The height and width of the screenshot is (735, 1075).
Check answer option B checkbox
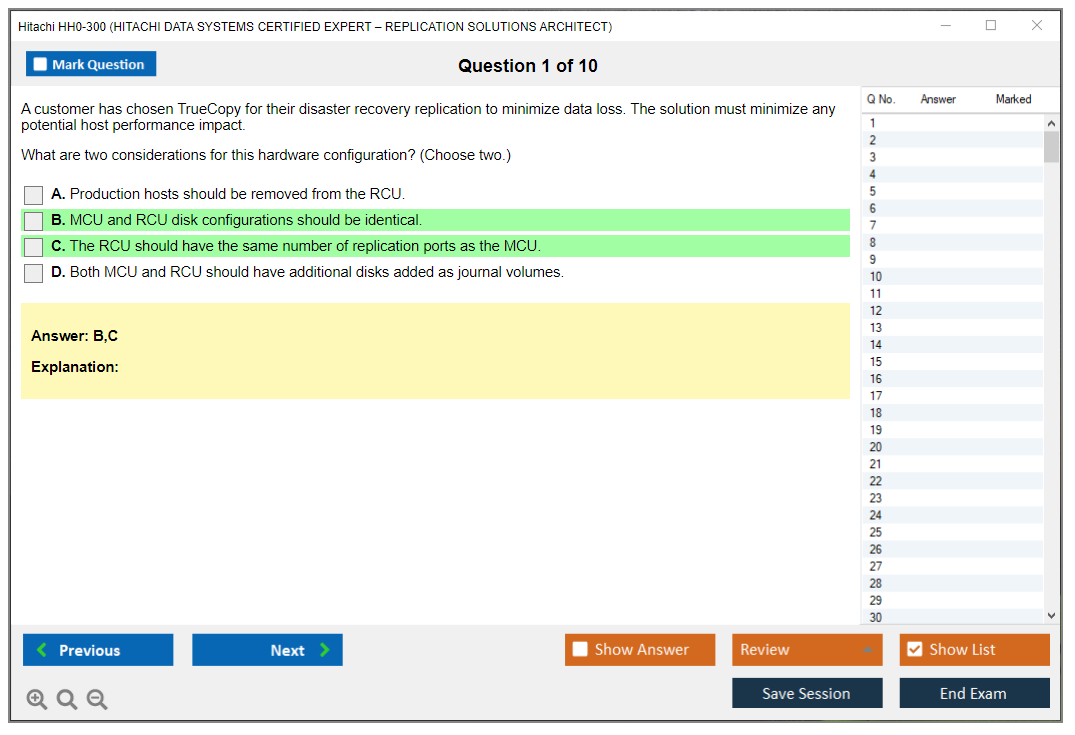[34, 221]
